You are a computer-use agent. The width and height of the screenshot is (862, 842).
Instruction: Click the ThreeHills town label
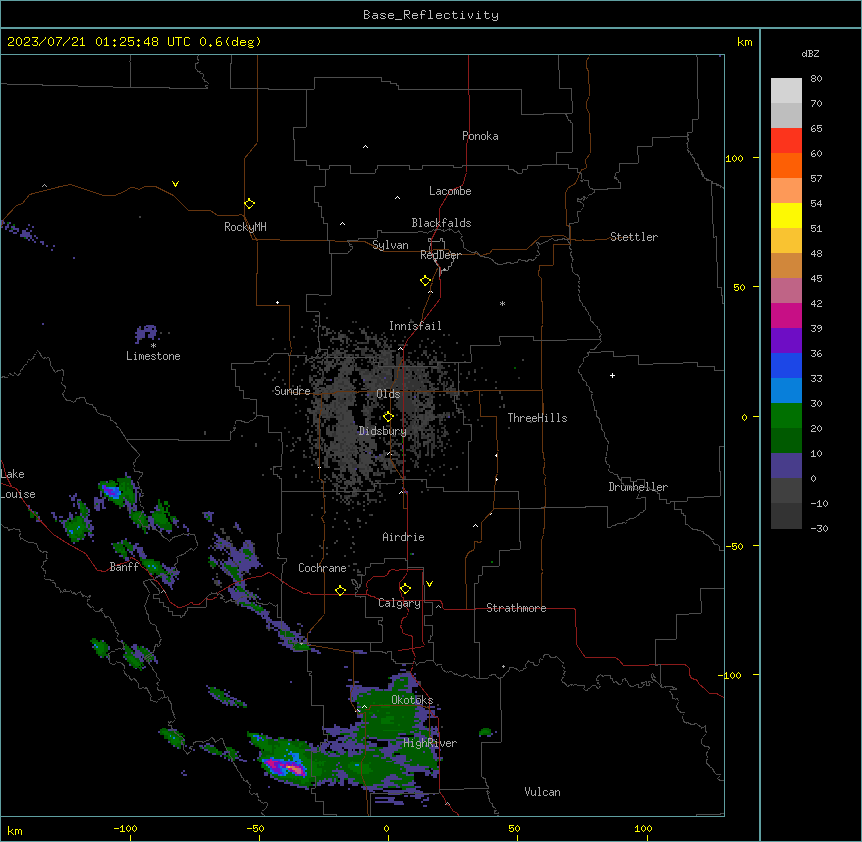(x=537, y=418)
